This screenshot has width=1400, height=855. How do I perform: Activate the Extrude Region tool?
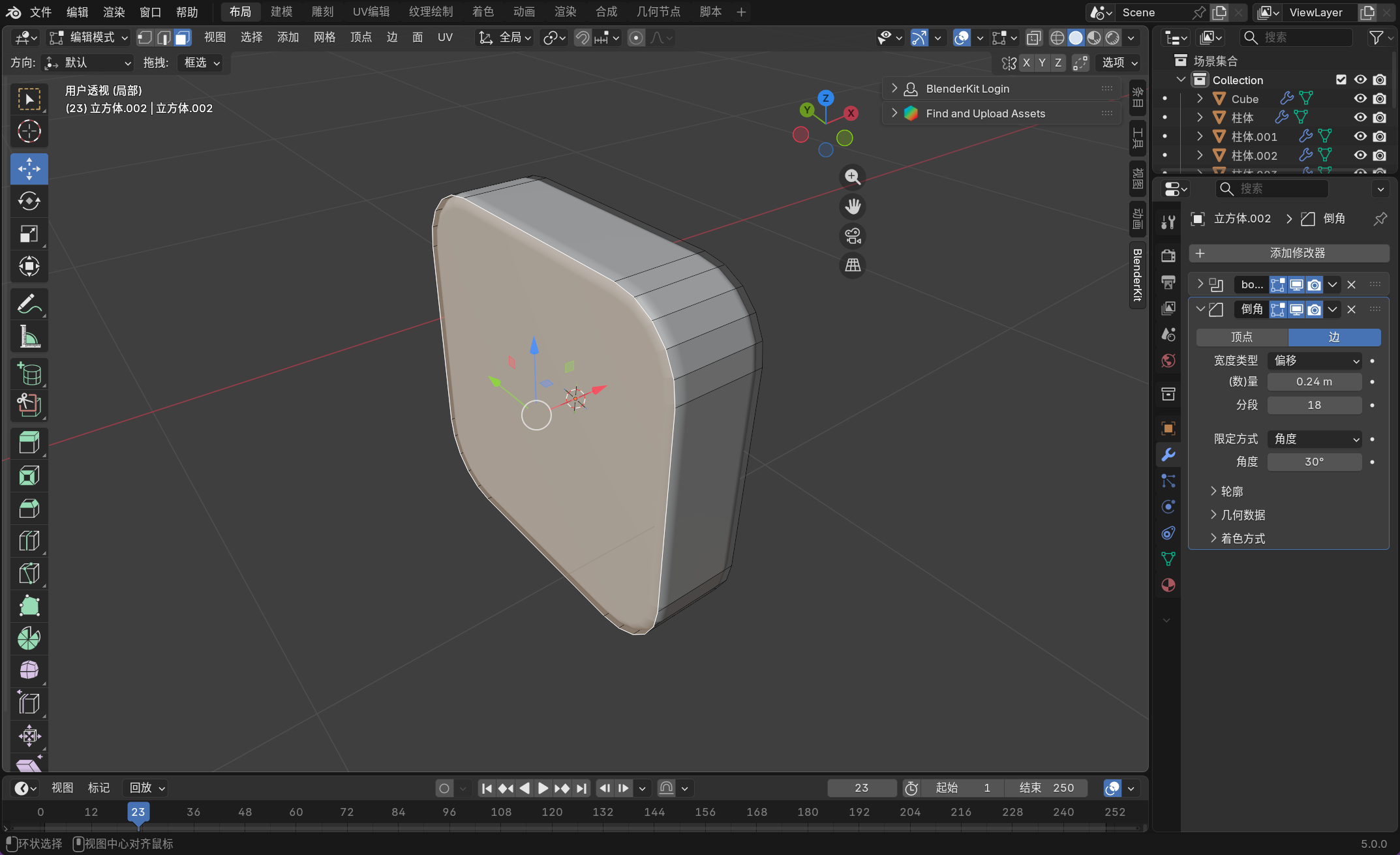(29, 442)
